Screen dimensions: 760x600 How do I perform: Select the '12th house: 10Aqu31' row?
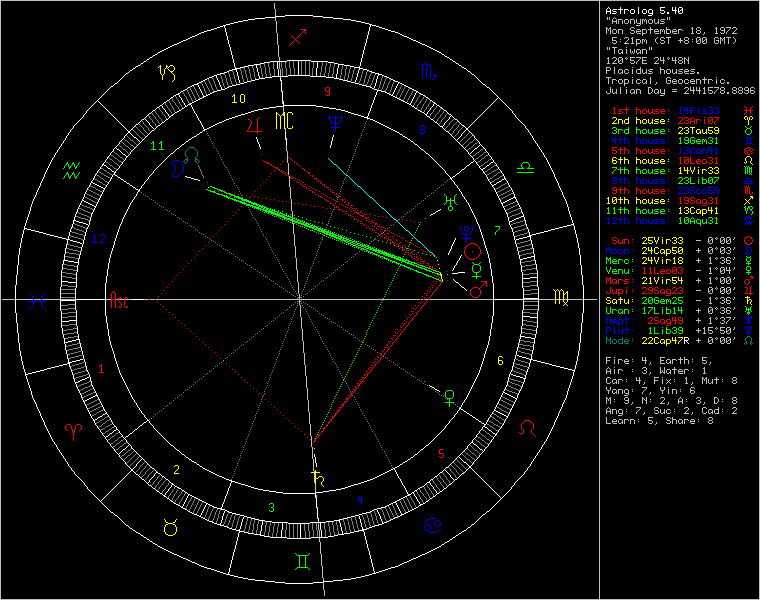tap(680, 221)
